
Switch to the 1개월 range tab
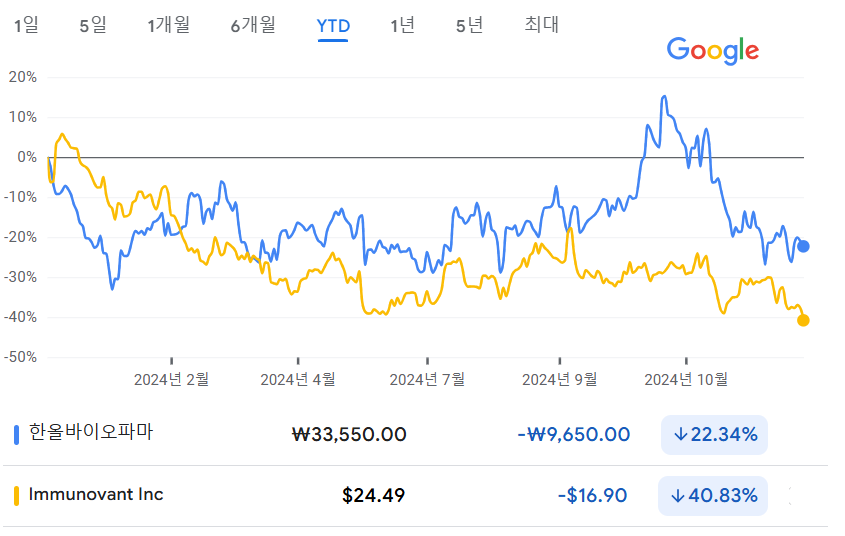169,25
